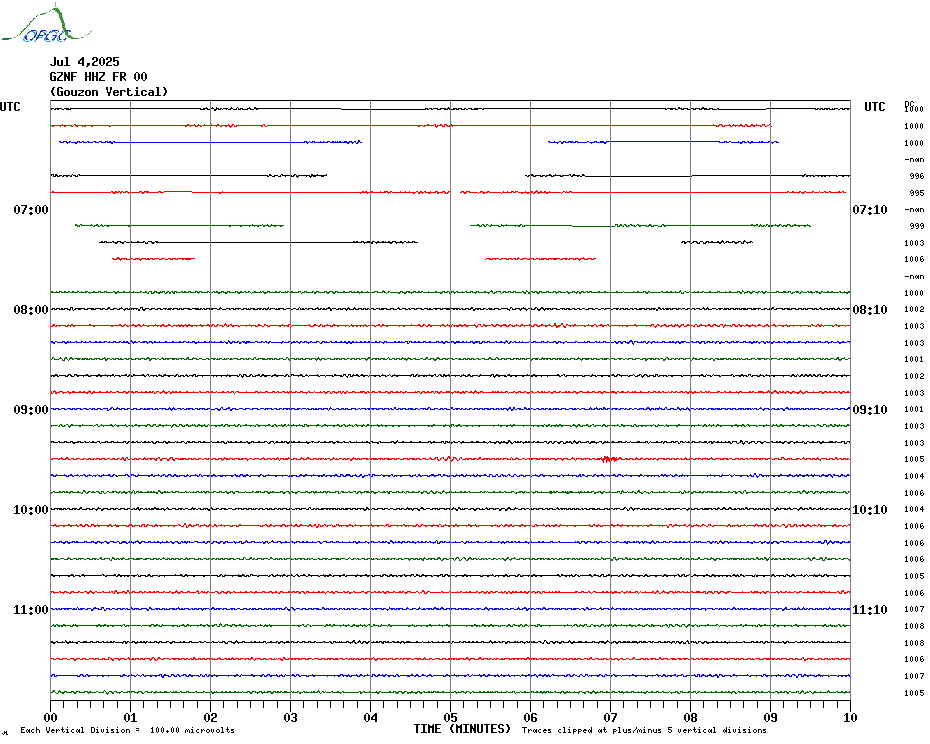
Task: Click the "07" minute tick label on the axis
Action: [610, 717]
